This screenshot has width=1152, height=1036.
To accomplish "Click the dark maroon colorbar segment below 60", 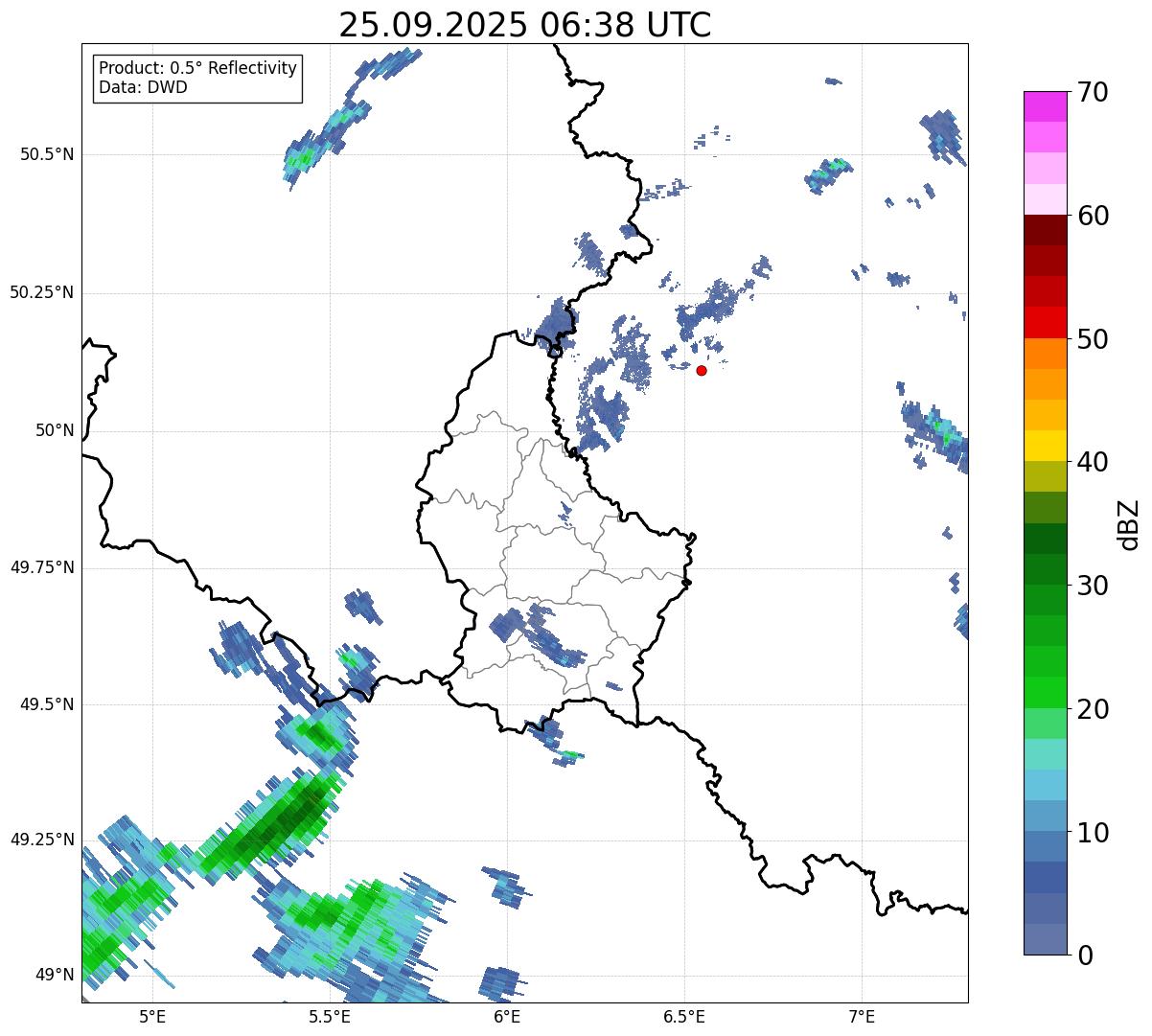I will 1046,231.
